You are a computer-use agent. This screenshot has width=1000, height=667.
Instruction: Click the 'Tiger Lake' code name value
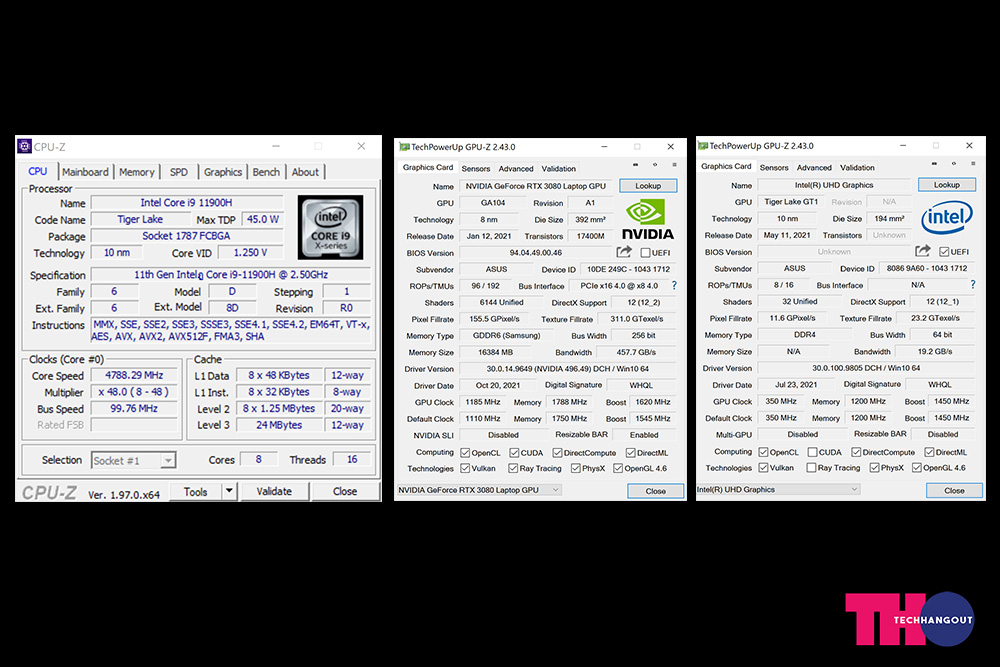[140, 219]
